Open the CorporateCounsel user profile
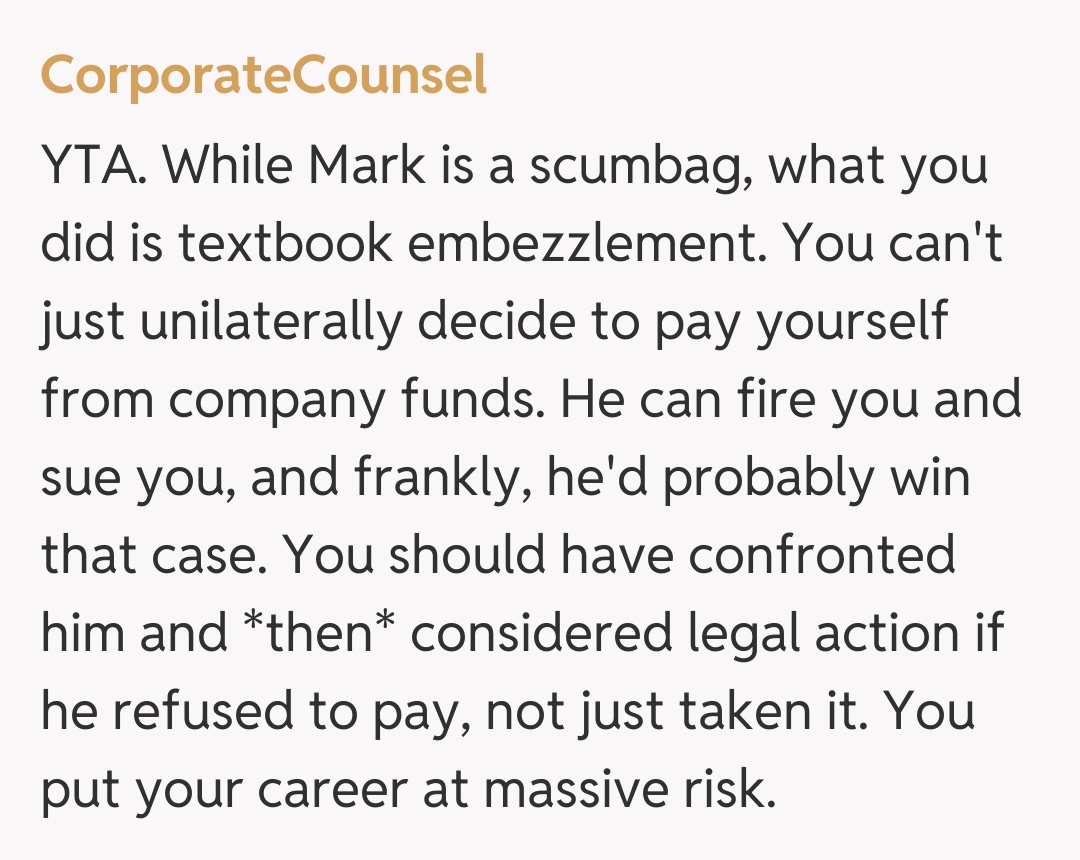 tap(264, 76)
